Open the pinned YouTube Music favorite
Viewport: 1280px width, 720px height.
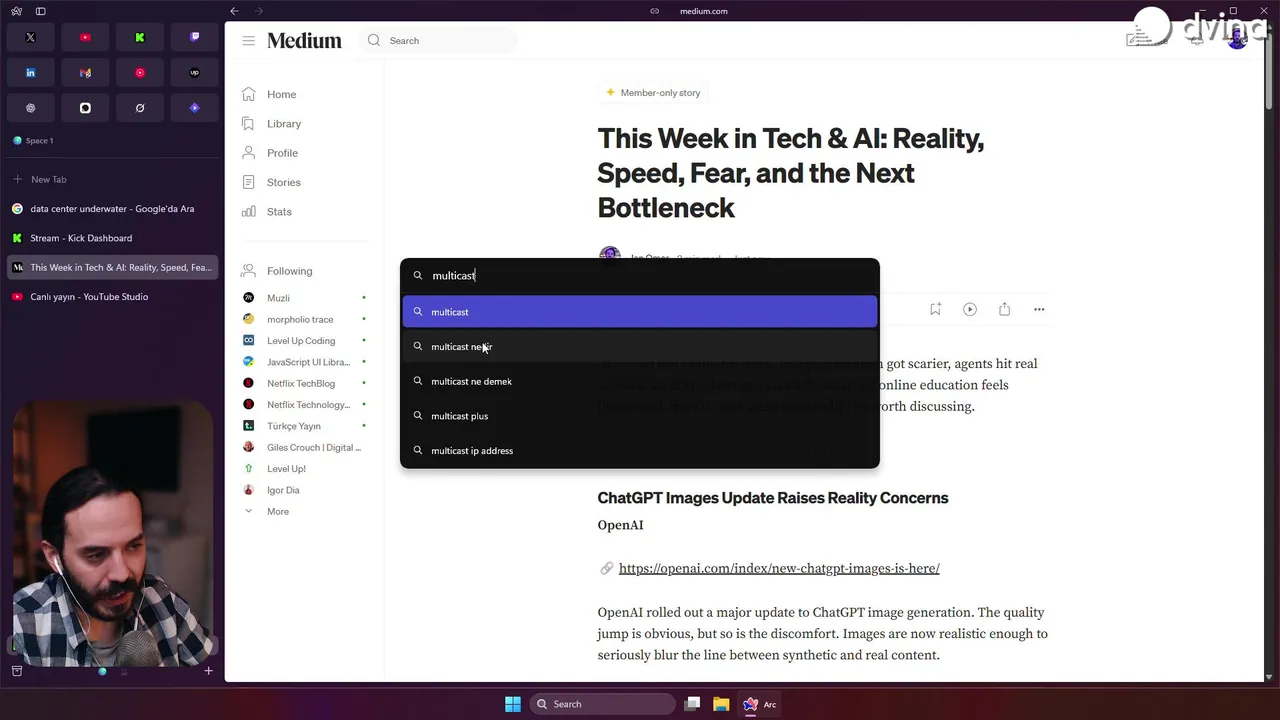140,73
